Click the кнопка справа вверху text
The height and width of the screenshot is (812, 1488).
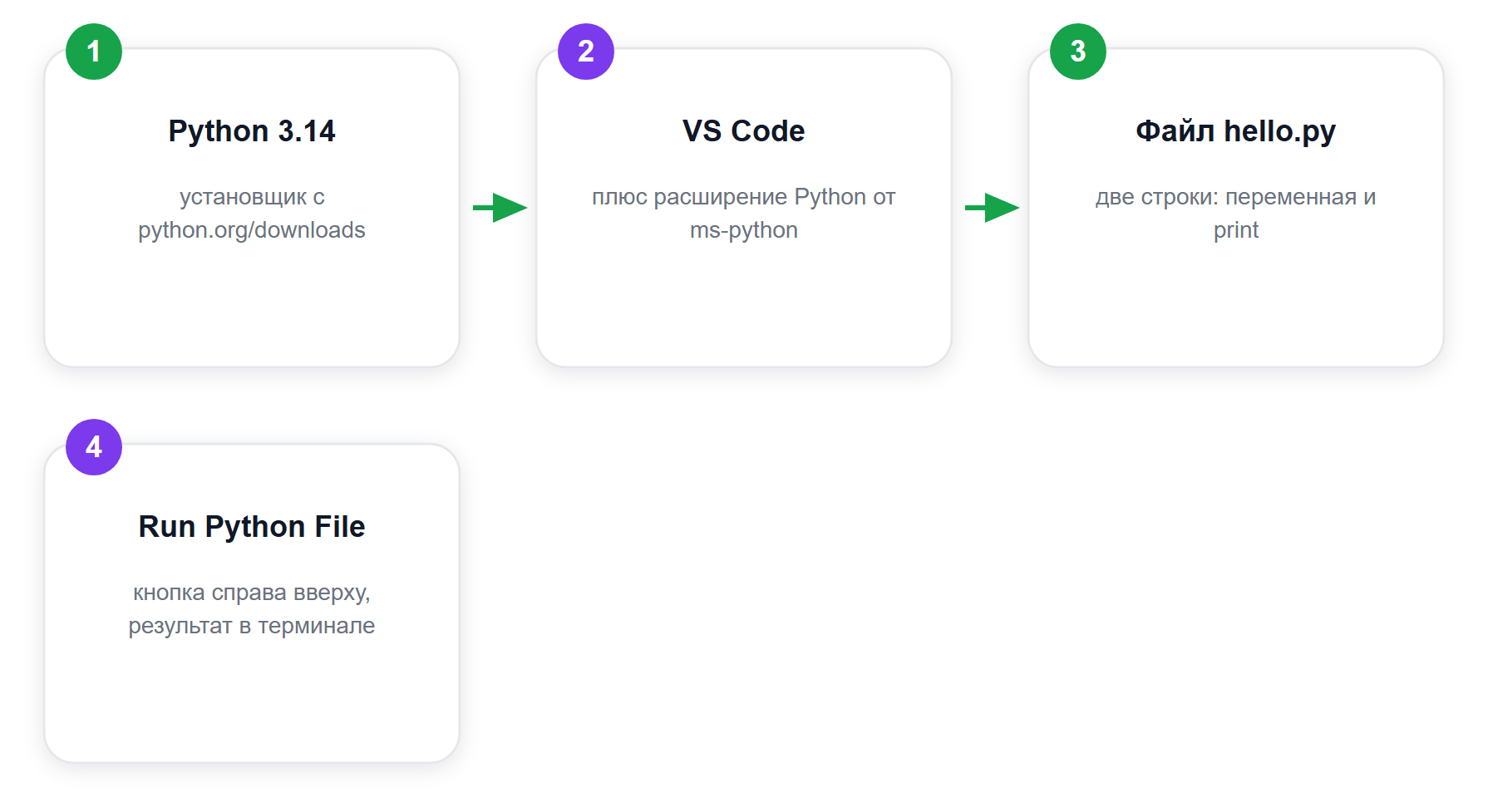(x=252, y=593)
